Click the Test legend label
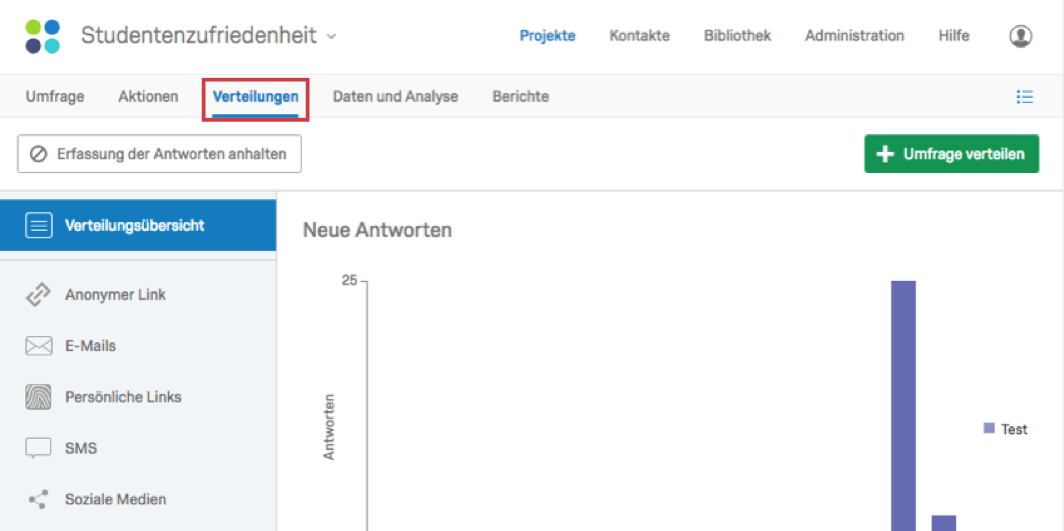The image size is (1064, 531). pyautogui.click(x=1014, y=429)
